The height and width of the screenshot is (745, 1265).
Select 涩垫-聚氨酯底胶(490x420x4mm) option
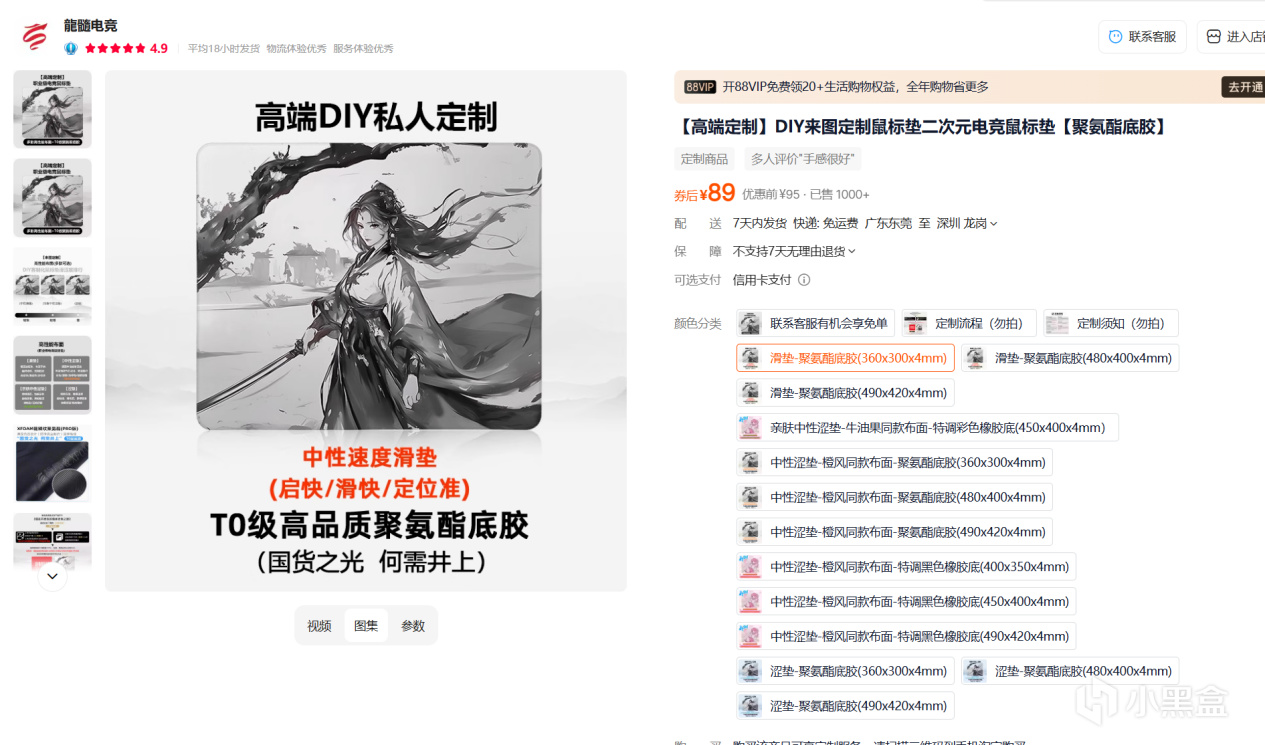tap(845, 705)
